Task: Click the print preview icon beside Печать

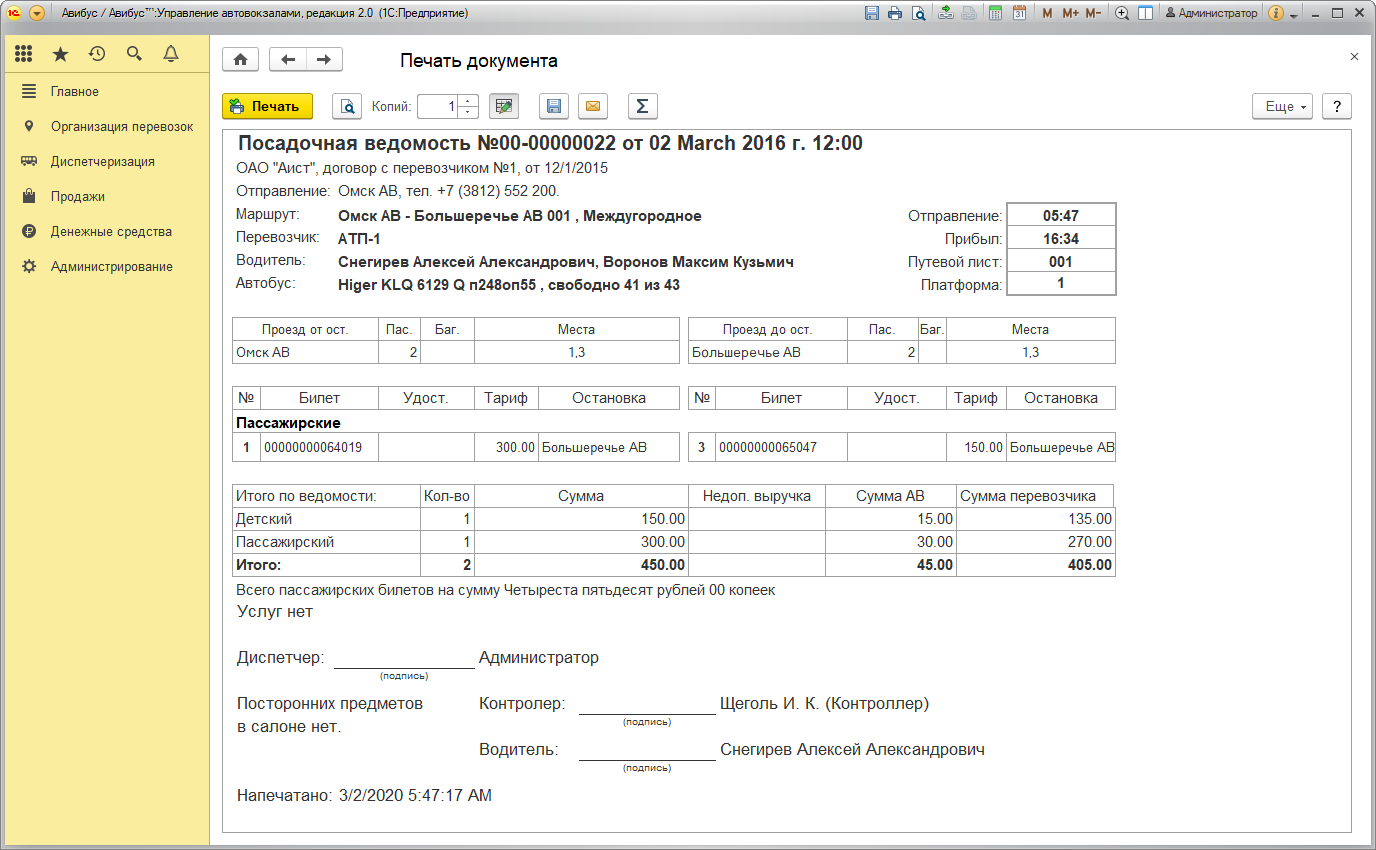Action: tap(347, 106)
